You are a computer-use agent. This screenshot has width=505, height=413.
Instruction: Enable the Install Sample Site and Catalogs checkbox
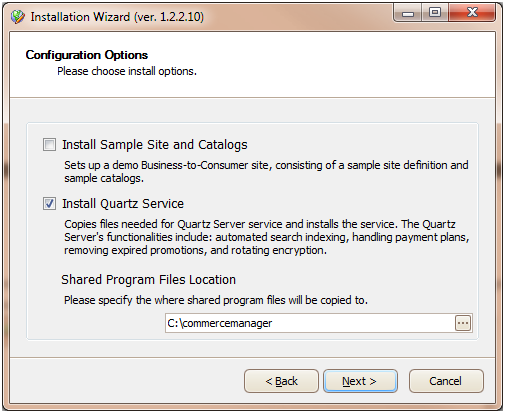(x=49, y=145)
